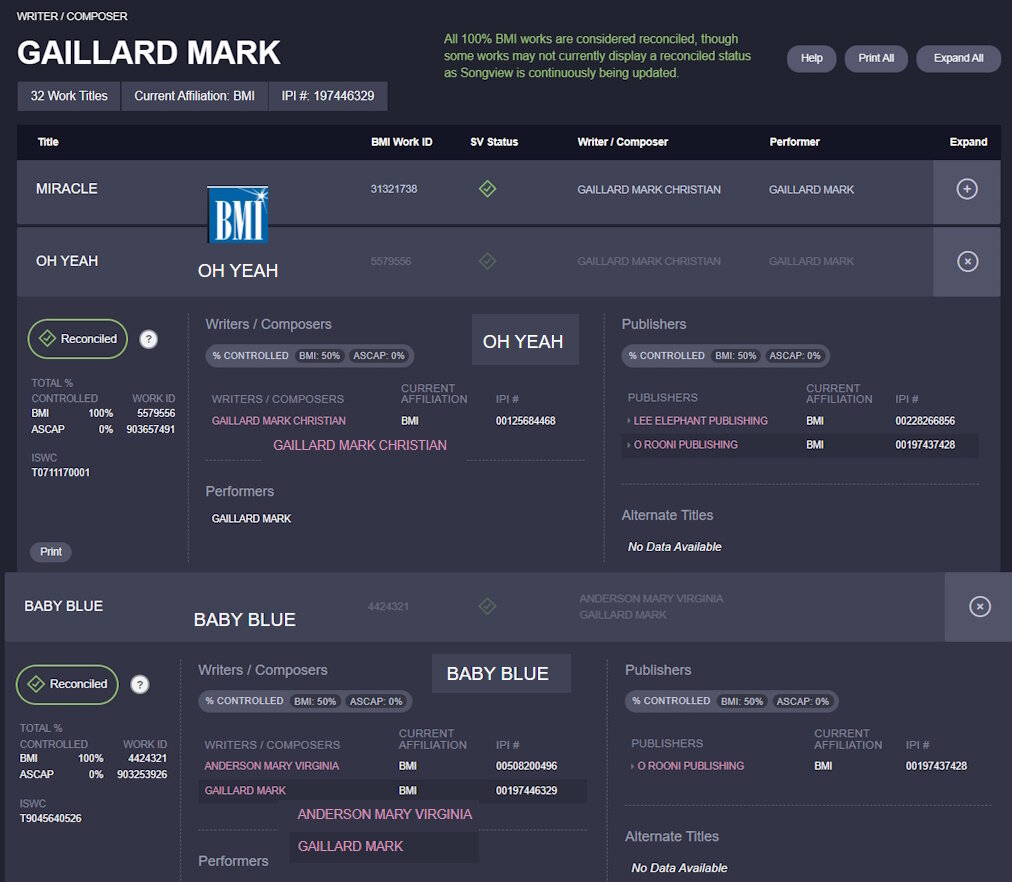1012x882 pixels.
Task: Collapse the OH YEAH work row
Action: pyautogui.click(x=967, y=261)
